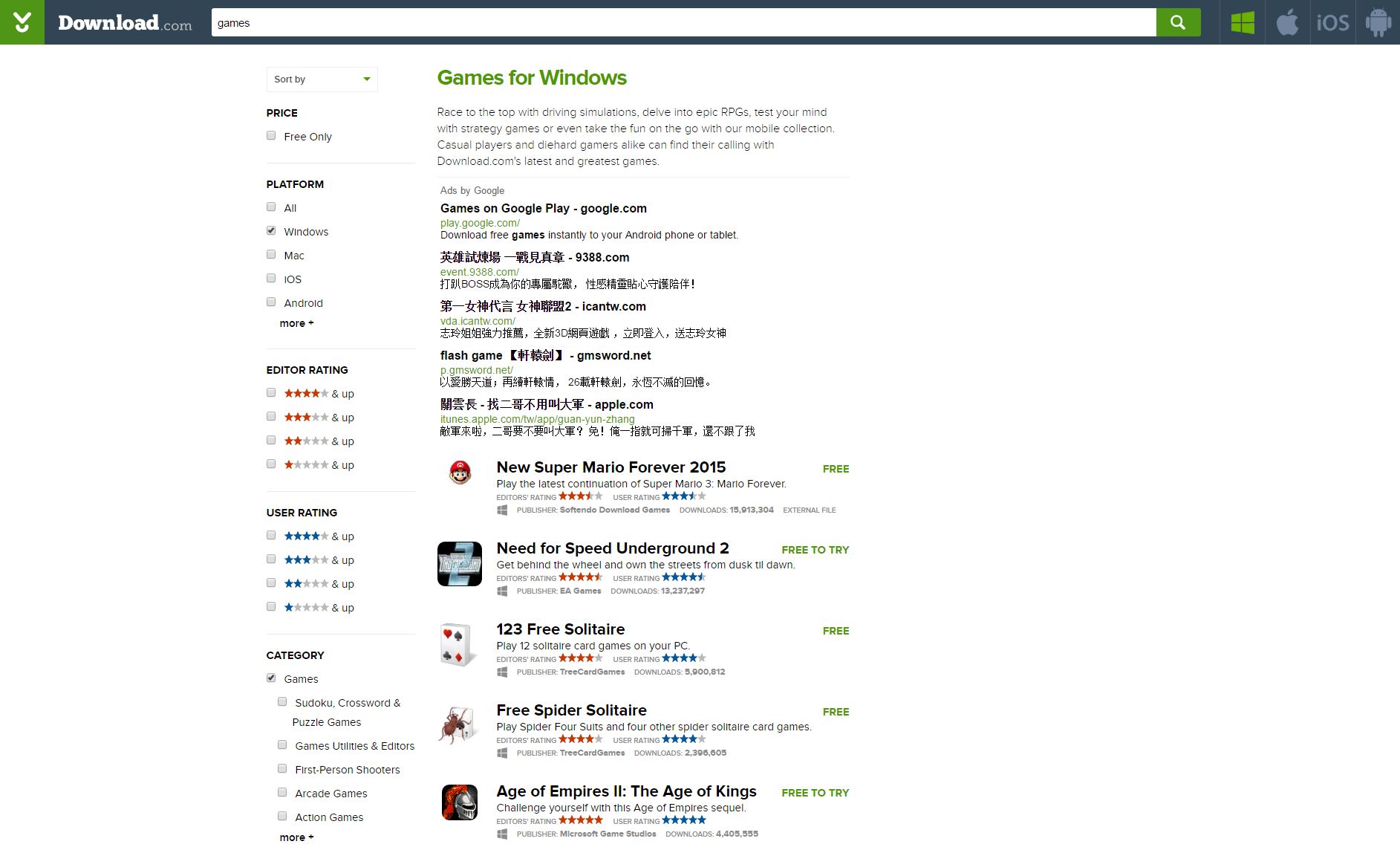
Task: Open 123 Free Solitaire title link
Action: (560, 629)
